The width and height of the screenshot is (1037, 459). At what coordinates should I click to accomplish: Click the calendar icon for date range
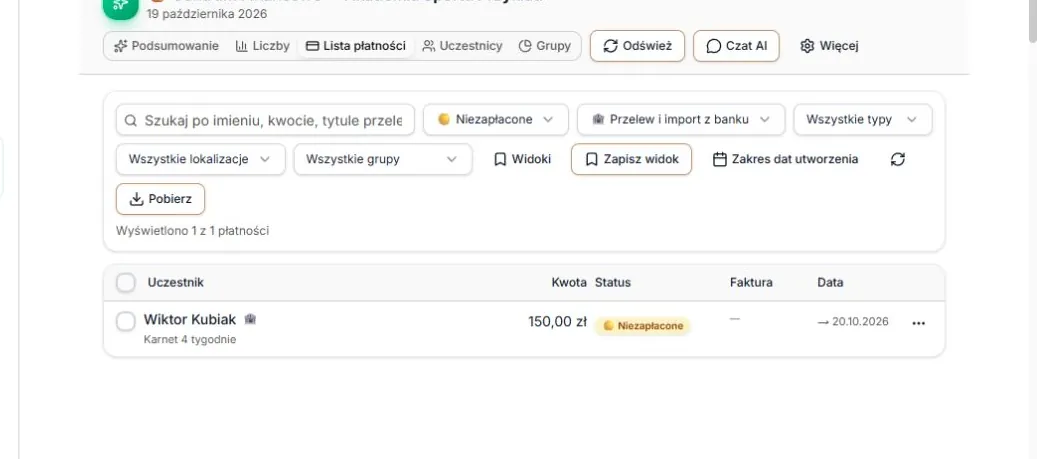(720, 159)
